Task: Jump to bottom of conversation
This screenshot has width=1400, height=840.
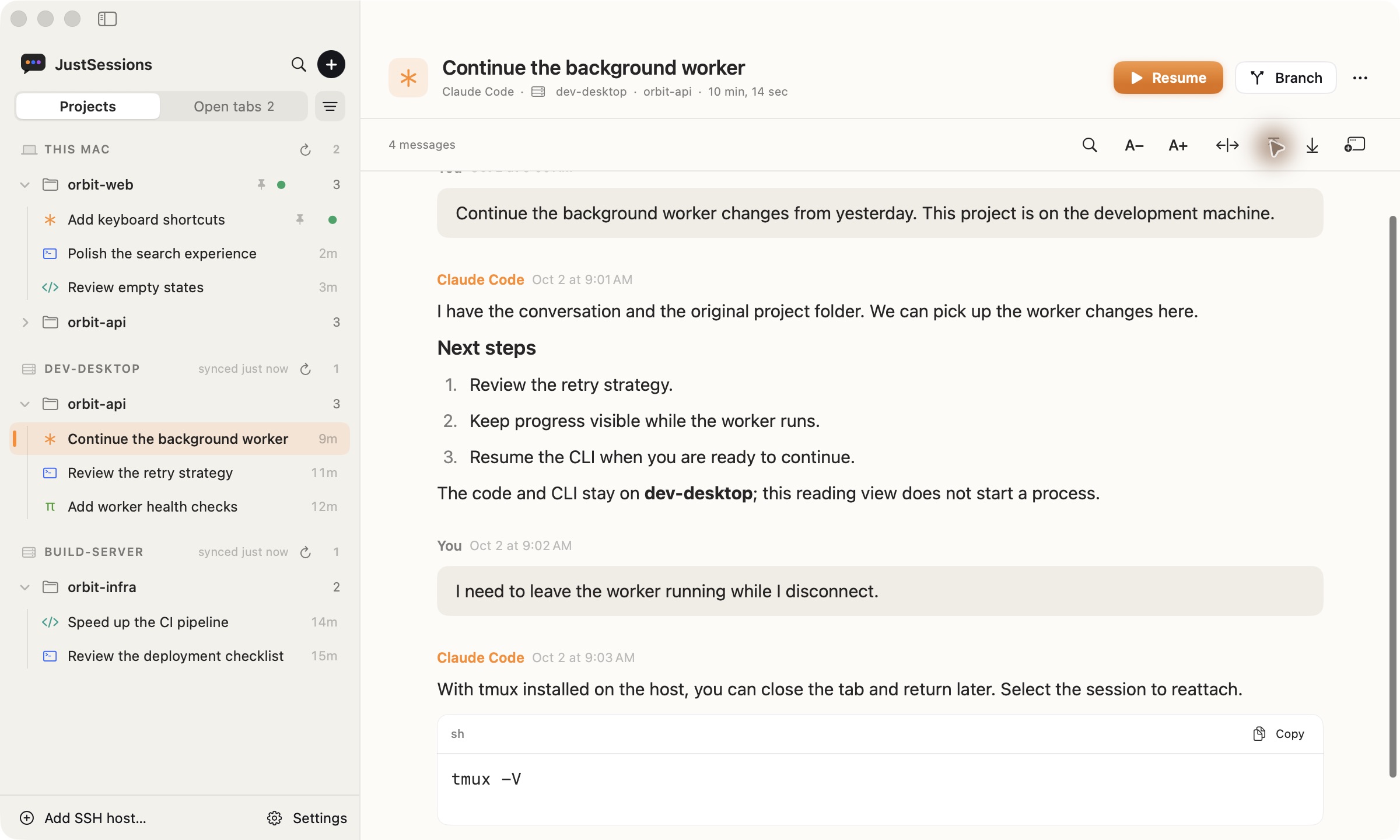Action: [x=1312, y=145]
